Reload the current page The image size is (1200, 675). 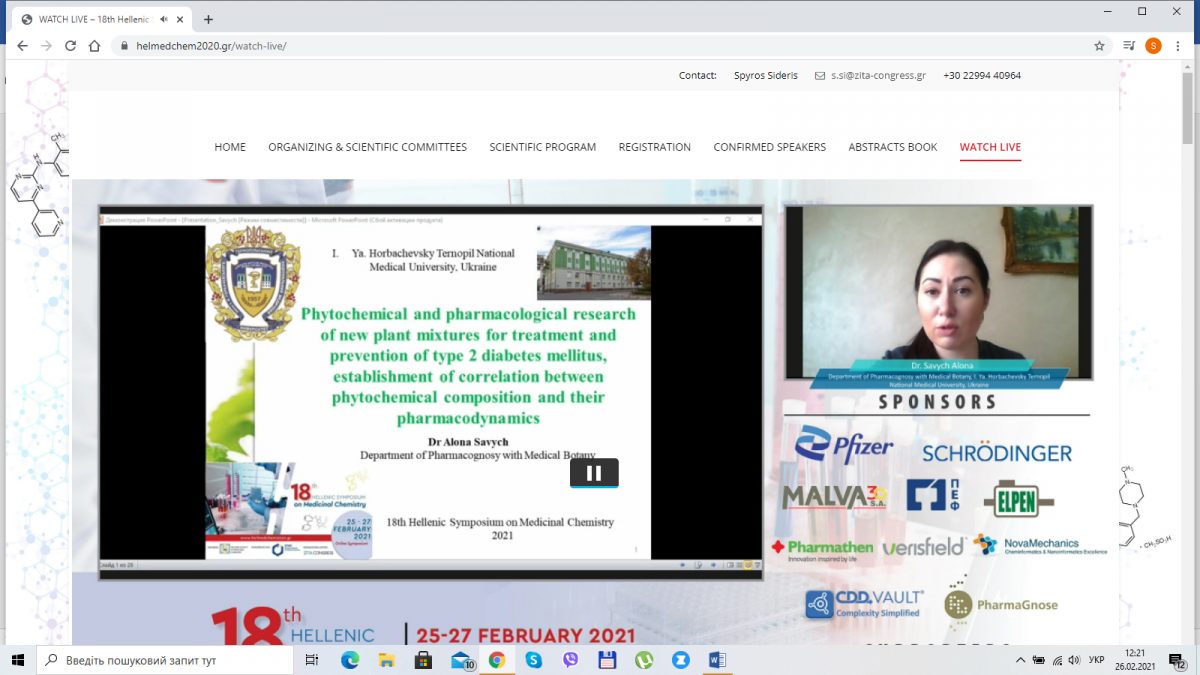(70, 46)
